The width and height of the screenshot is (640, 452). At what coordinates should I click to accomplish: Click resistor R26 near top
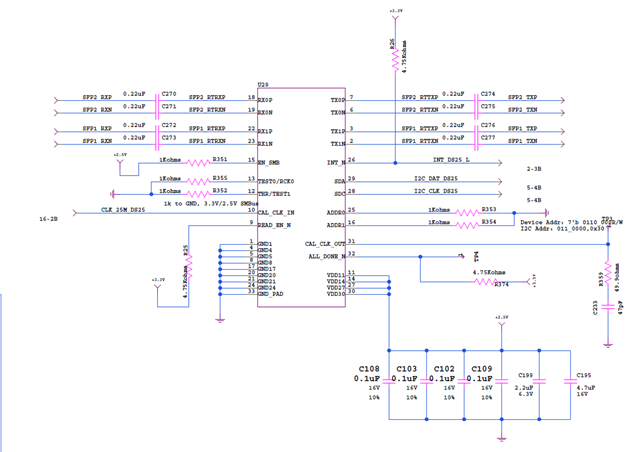pos(395,60)
